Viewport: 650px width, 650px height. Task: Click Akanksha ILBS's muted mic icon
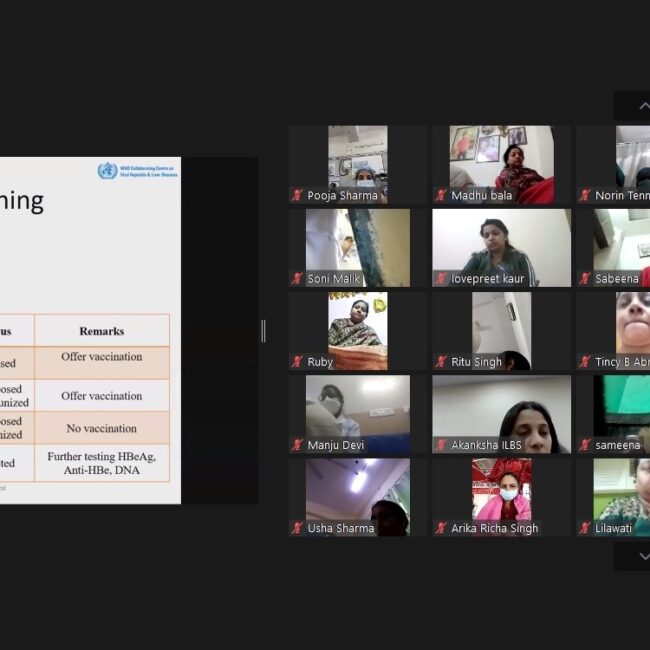pos(441,445)
